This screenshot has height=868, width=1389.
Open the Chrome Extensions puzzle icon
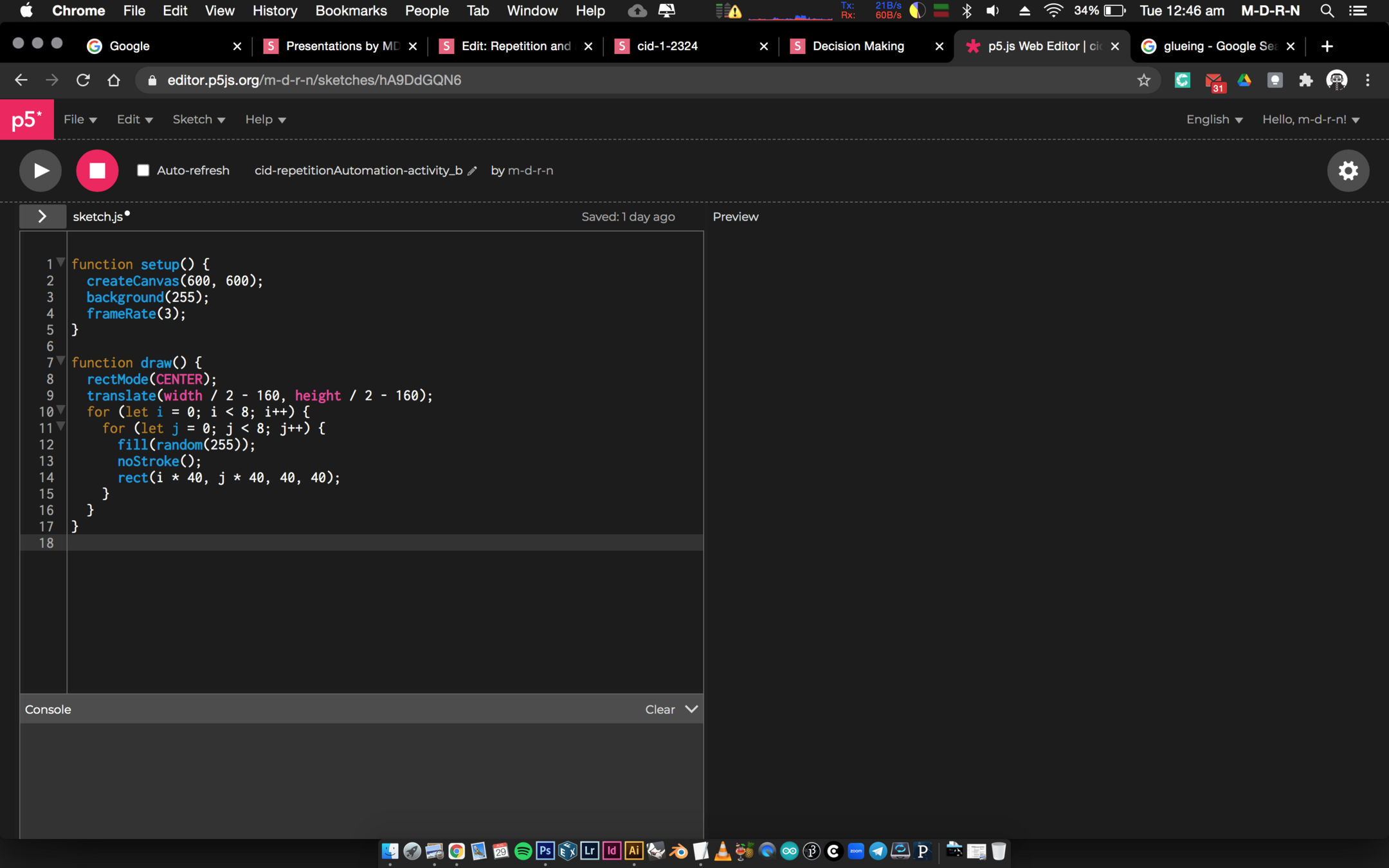(1305, 80)
